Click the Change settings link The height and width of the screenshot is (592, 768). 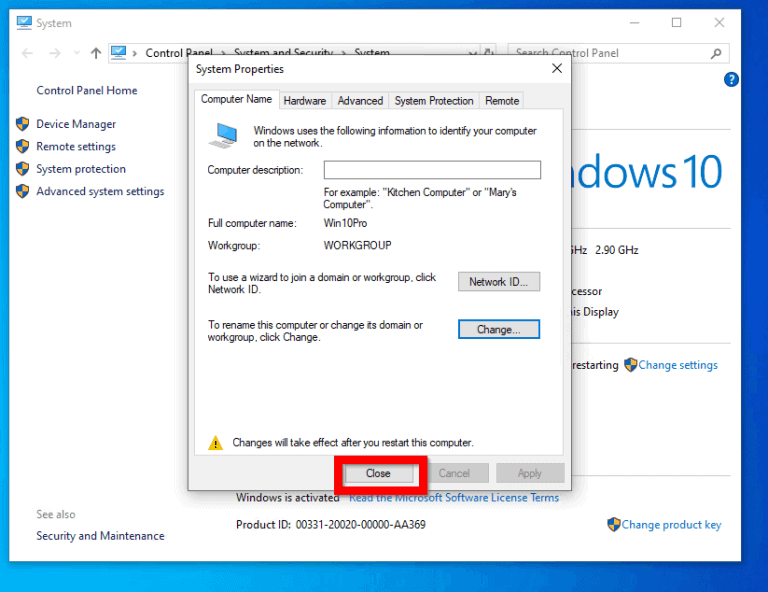[678, 365]
